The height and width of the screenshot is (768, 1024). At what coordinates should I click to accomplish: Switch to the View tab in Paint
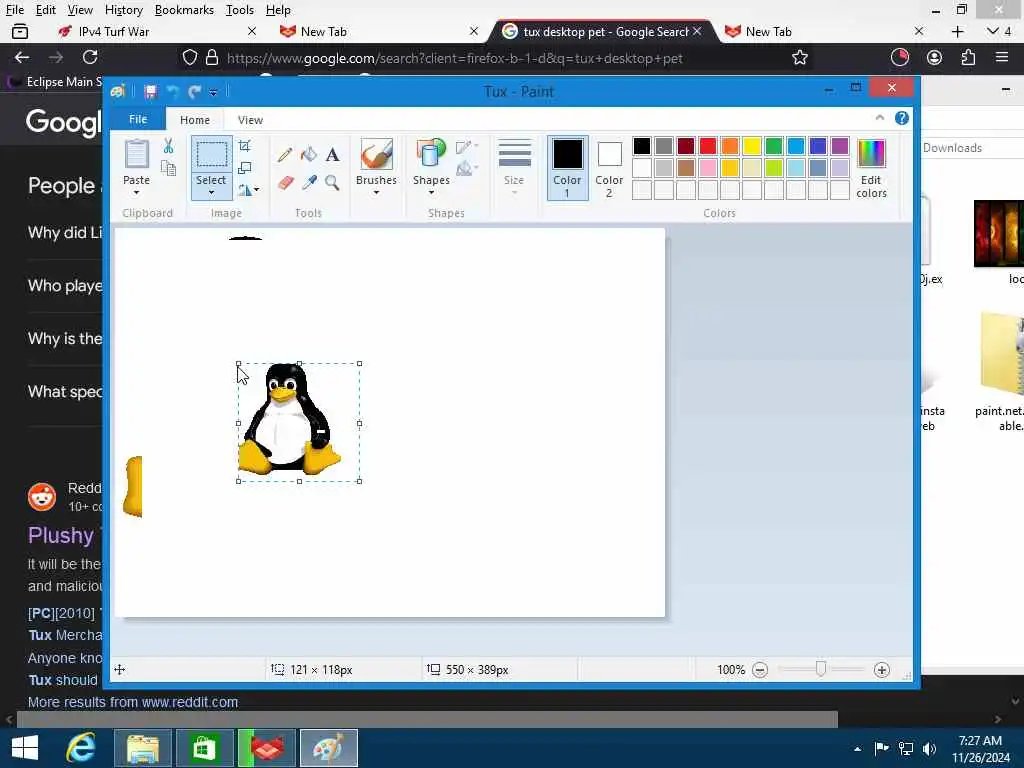tap(250, 120)
